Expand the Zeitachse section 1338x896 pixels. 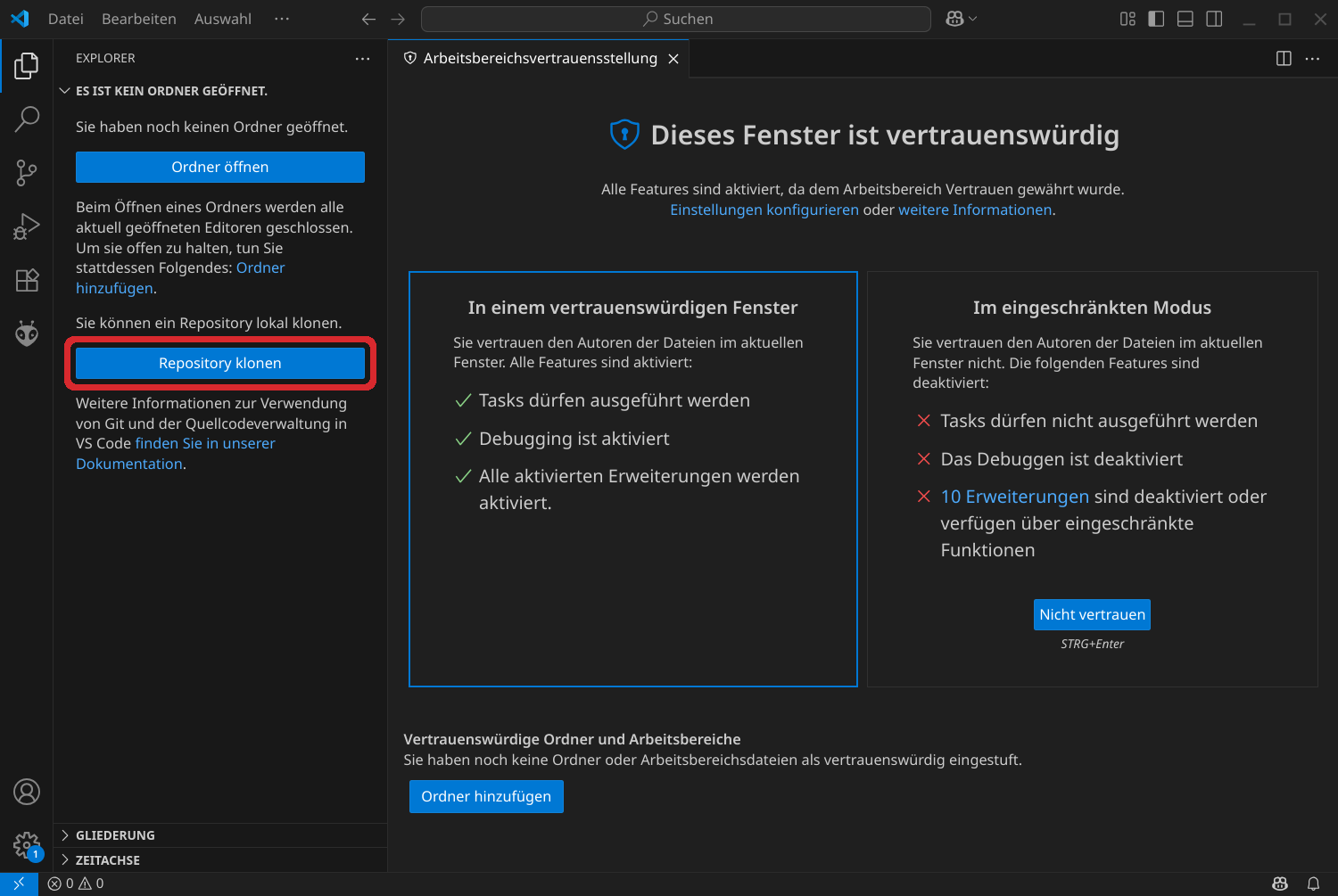coord(107,860)
